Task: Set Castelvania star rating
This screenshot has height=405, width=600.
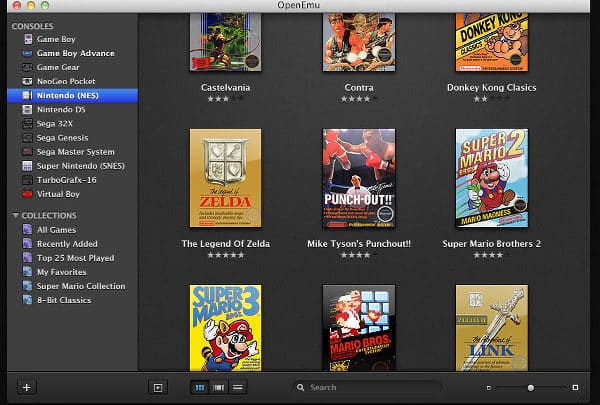Action: click(x=226, y=99)
